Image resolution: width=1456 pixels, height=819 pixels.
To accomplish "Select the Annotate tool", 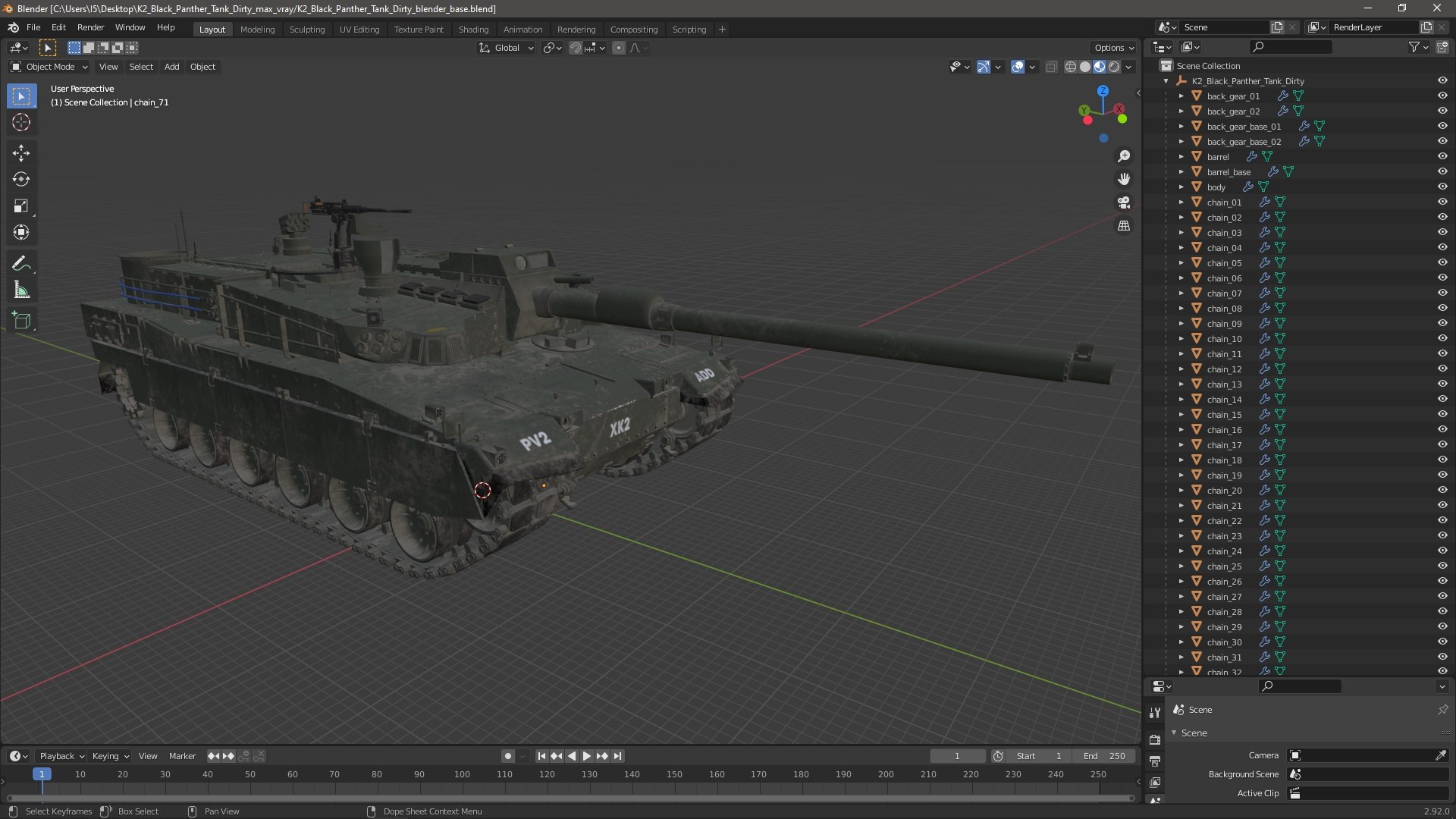I will coord(21,264).
